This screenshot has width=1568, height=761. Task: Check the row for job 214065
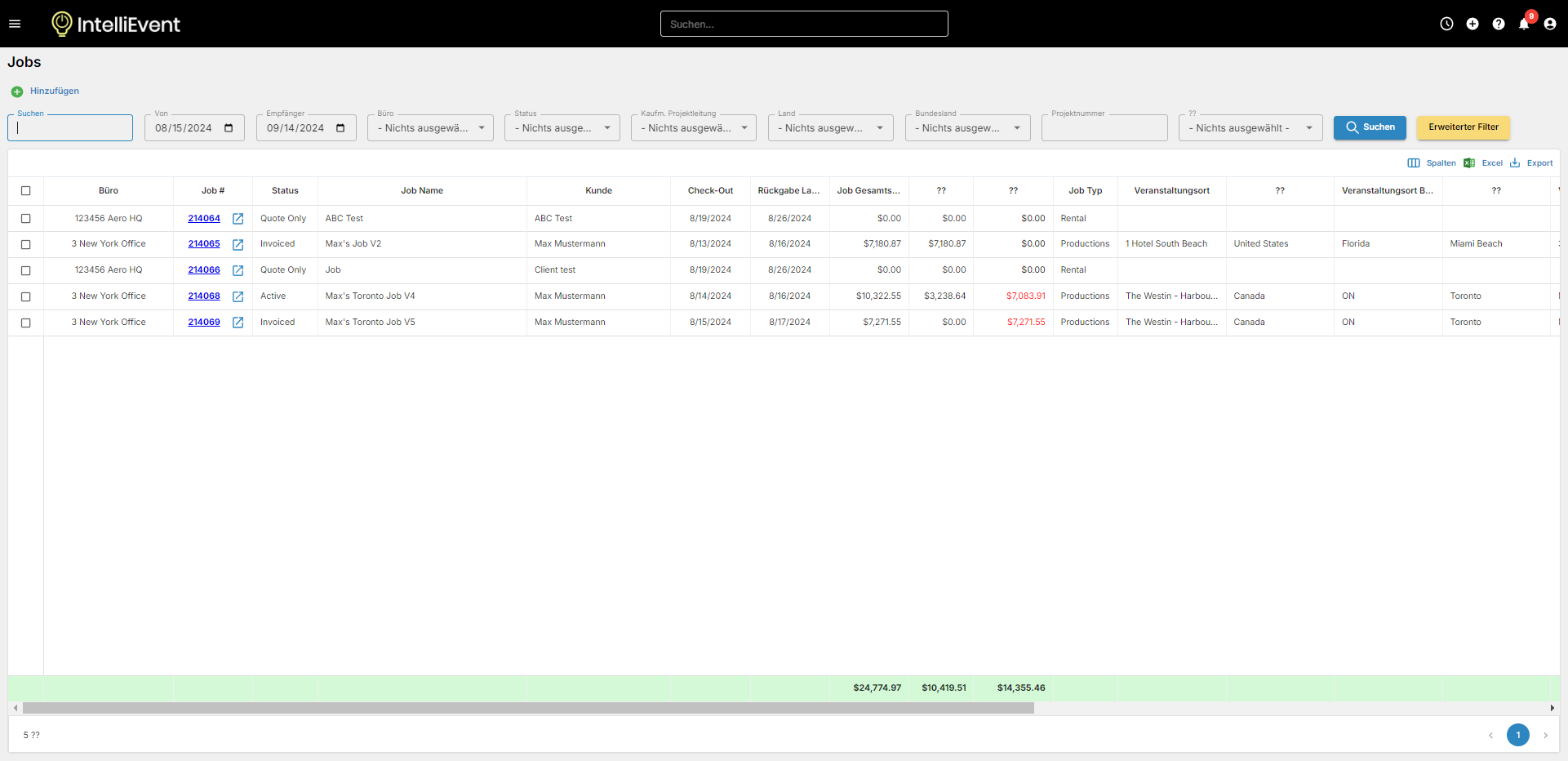pos(26,245)
